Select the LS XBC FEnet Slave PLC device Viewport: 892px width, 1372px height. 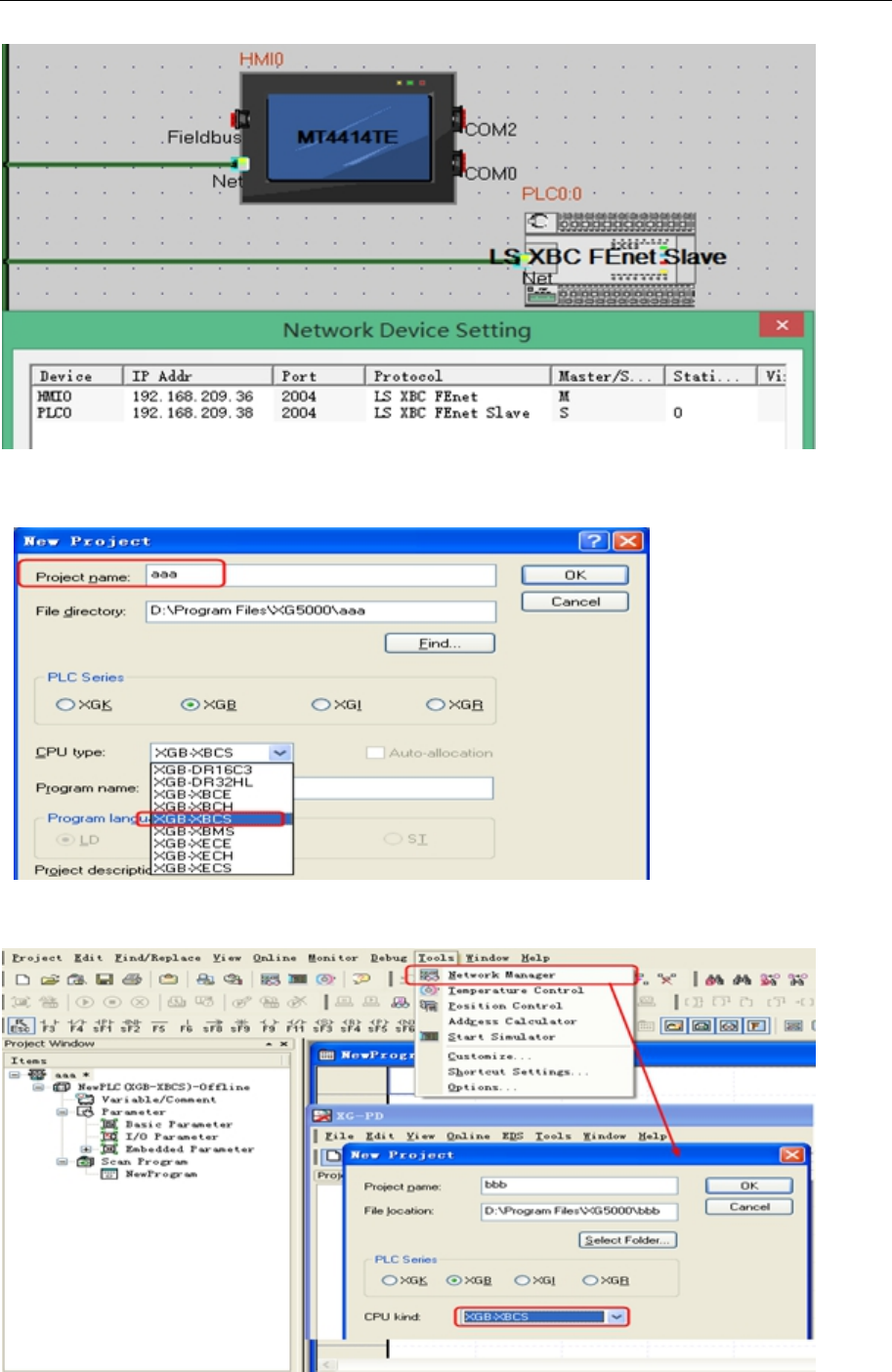[x=610, y=259]
